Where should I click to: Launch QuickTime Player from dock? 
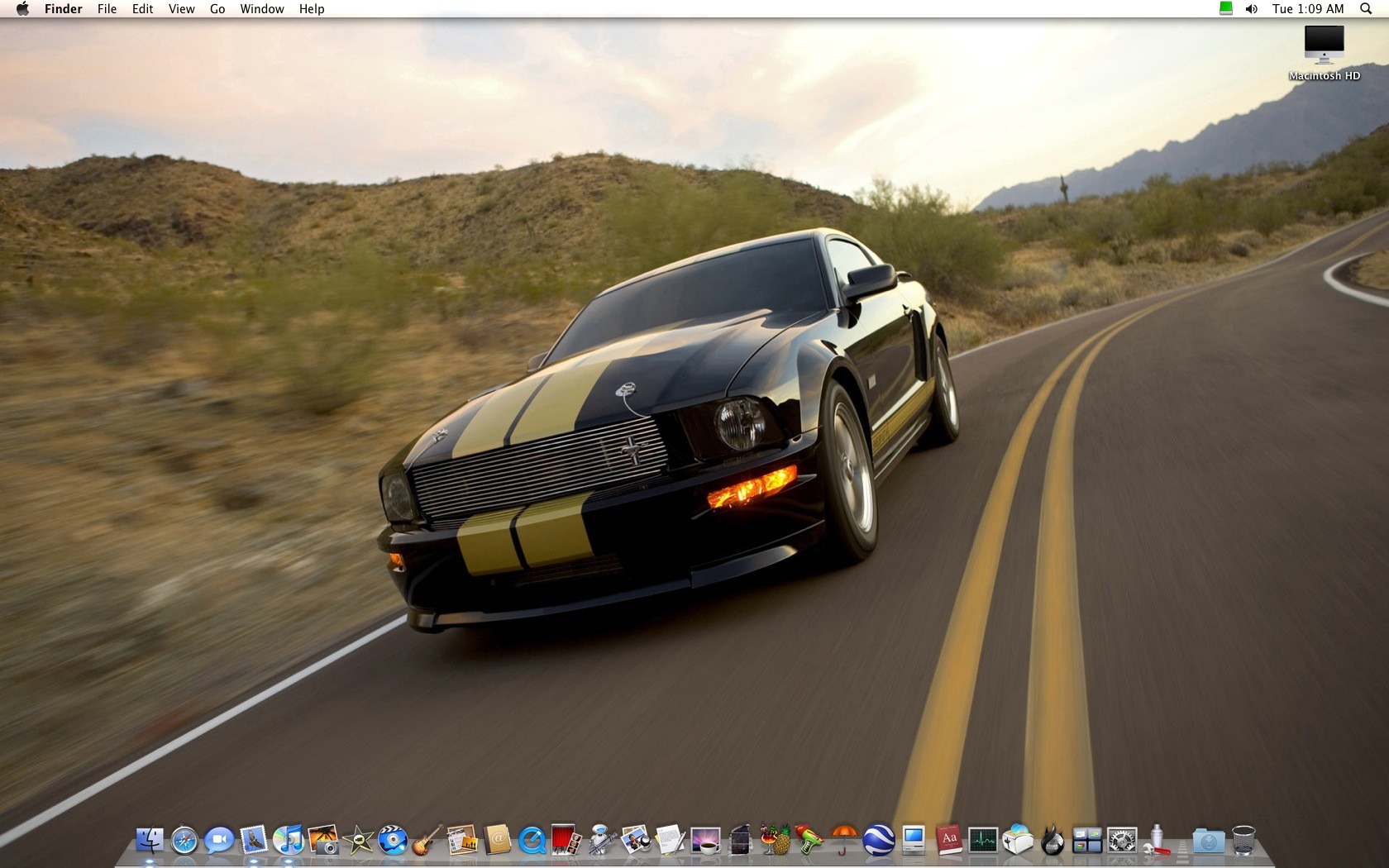coord(532,841)
